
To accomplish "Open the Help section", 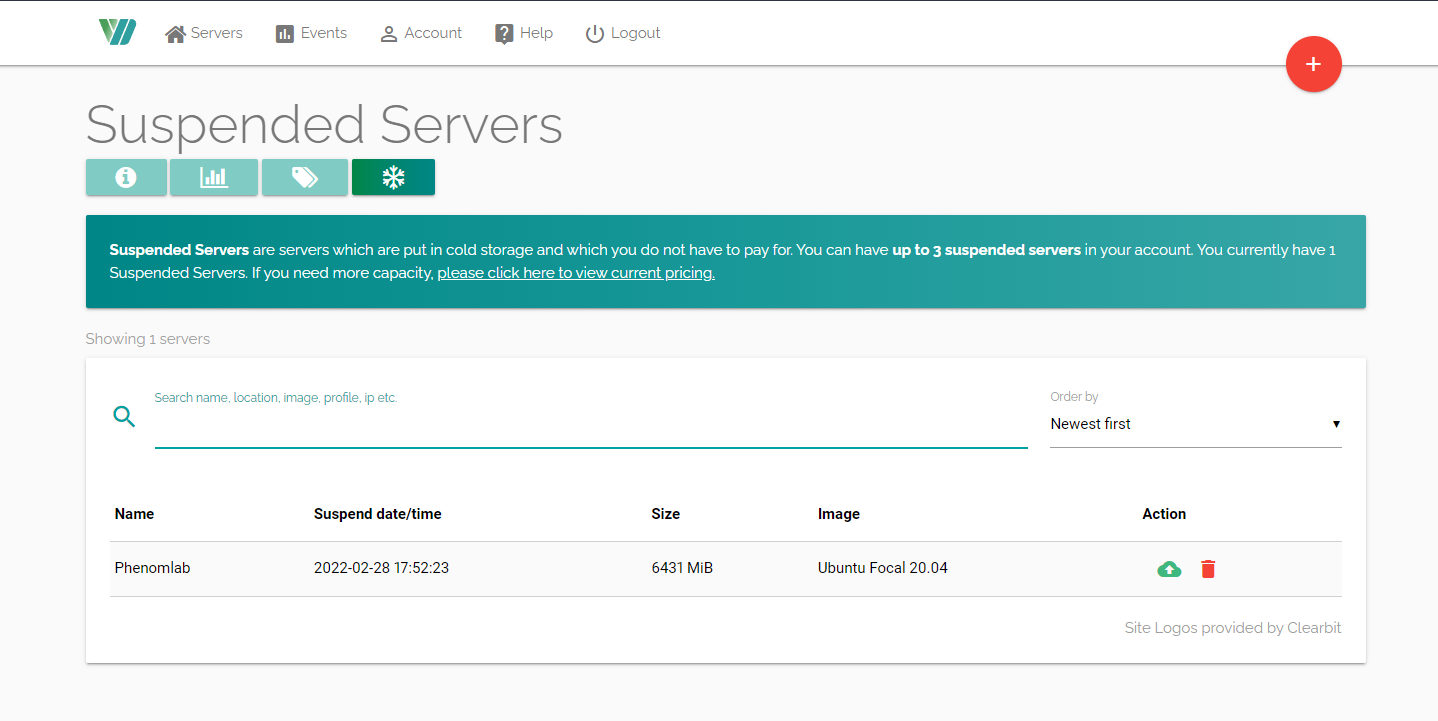I will (x=524, y=33).
